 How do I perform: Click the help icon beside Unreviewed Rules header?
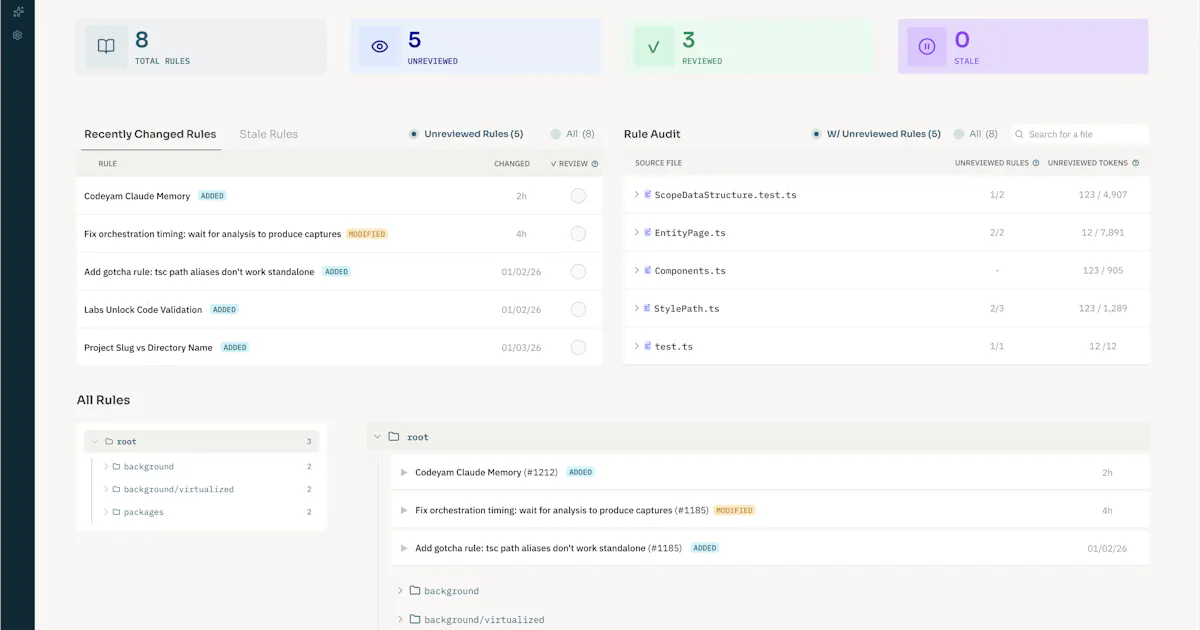pos(1036,163)
